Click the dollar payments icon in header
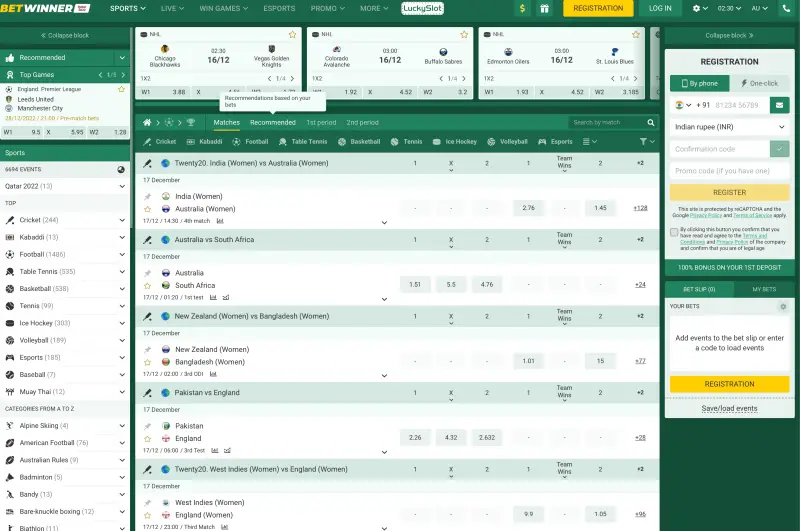The width and height of the screenshot is (800, 531). 522,9
